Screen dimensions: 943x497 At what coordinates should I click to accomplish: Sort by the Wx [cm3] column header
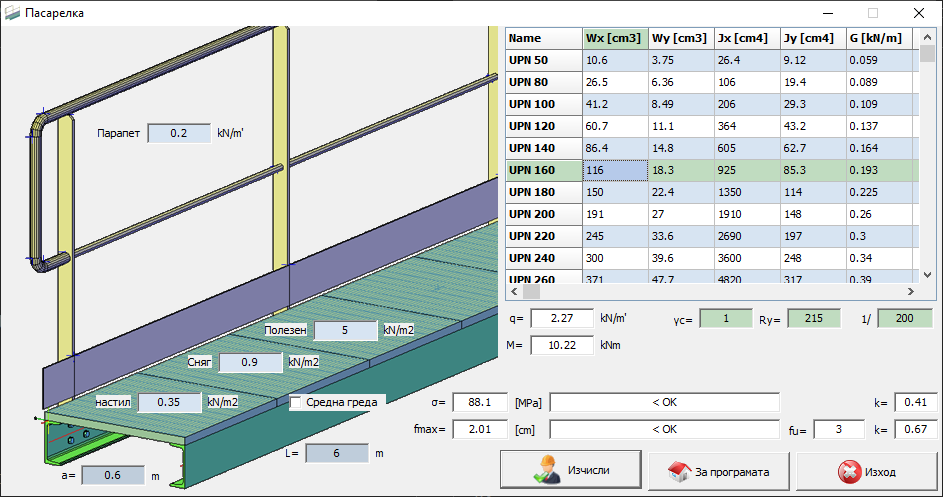point(614,38)
